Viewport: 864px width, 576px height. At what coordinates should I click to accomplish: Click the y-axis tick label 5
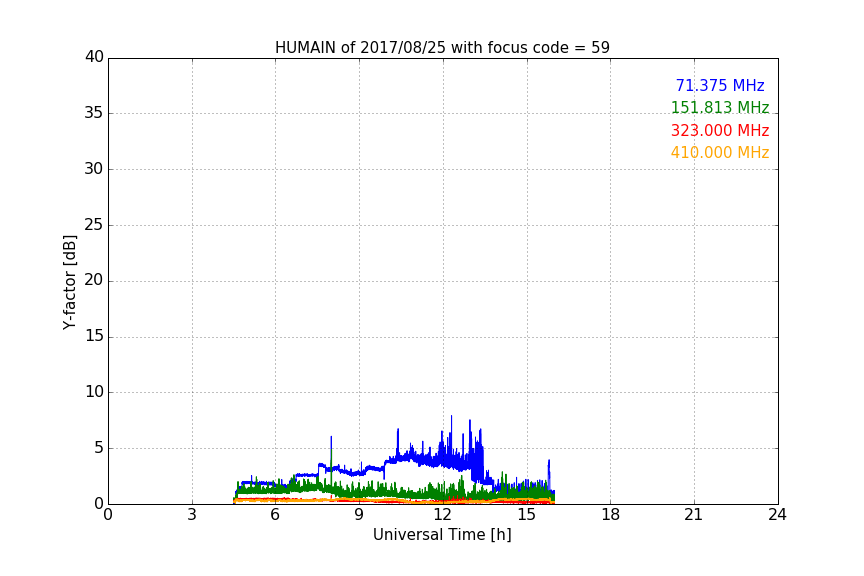(x=99, y=448)
